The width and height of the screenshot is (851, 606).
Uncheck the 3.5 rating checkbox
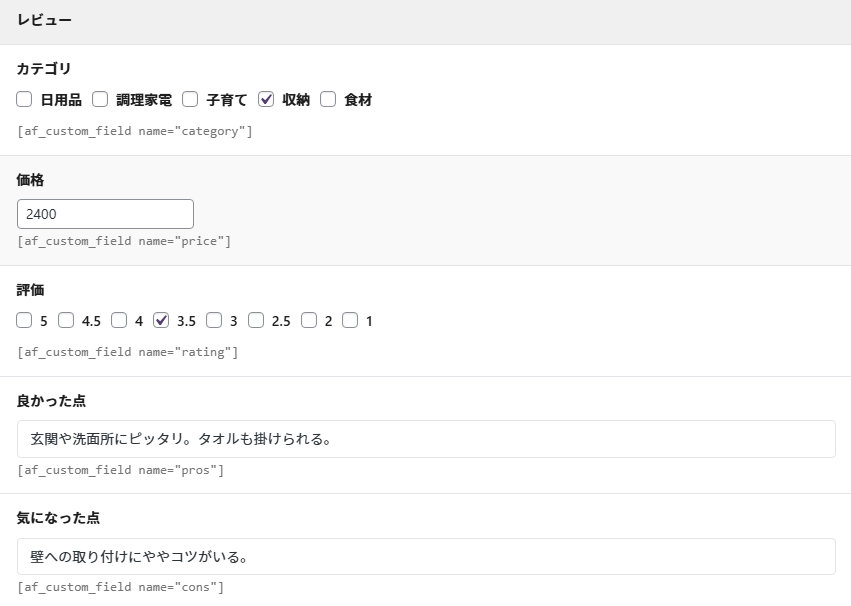(x=161, y=321)
